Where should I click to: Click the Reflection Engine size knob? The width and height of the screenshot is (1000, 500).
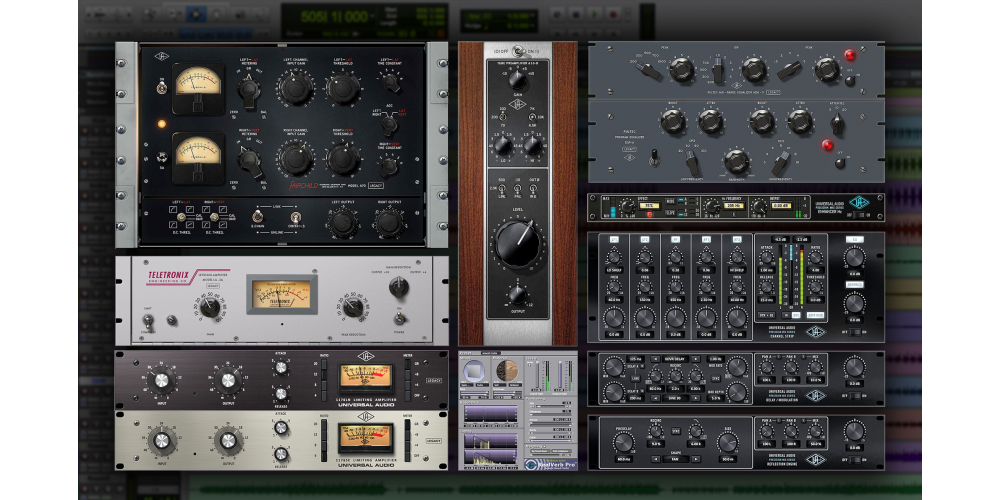tap(728, 442)
